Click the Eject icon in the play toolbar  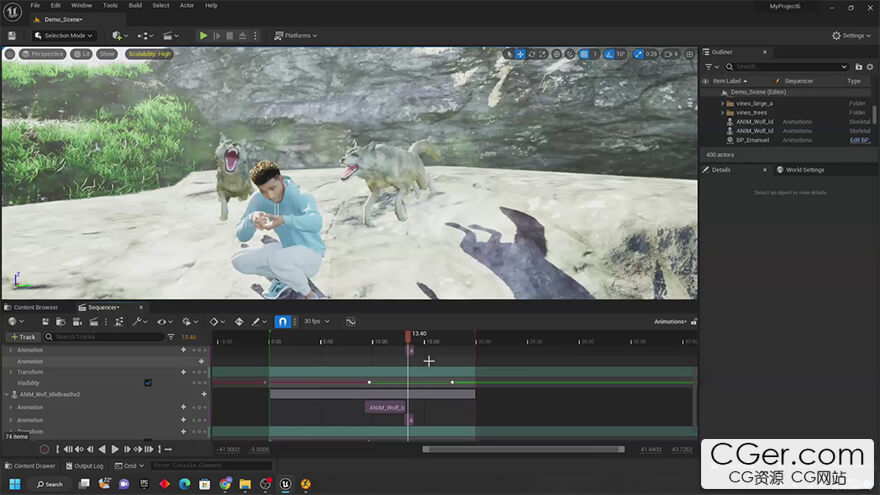click(x=242, y=35)
